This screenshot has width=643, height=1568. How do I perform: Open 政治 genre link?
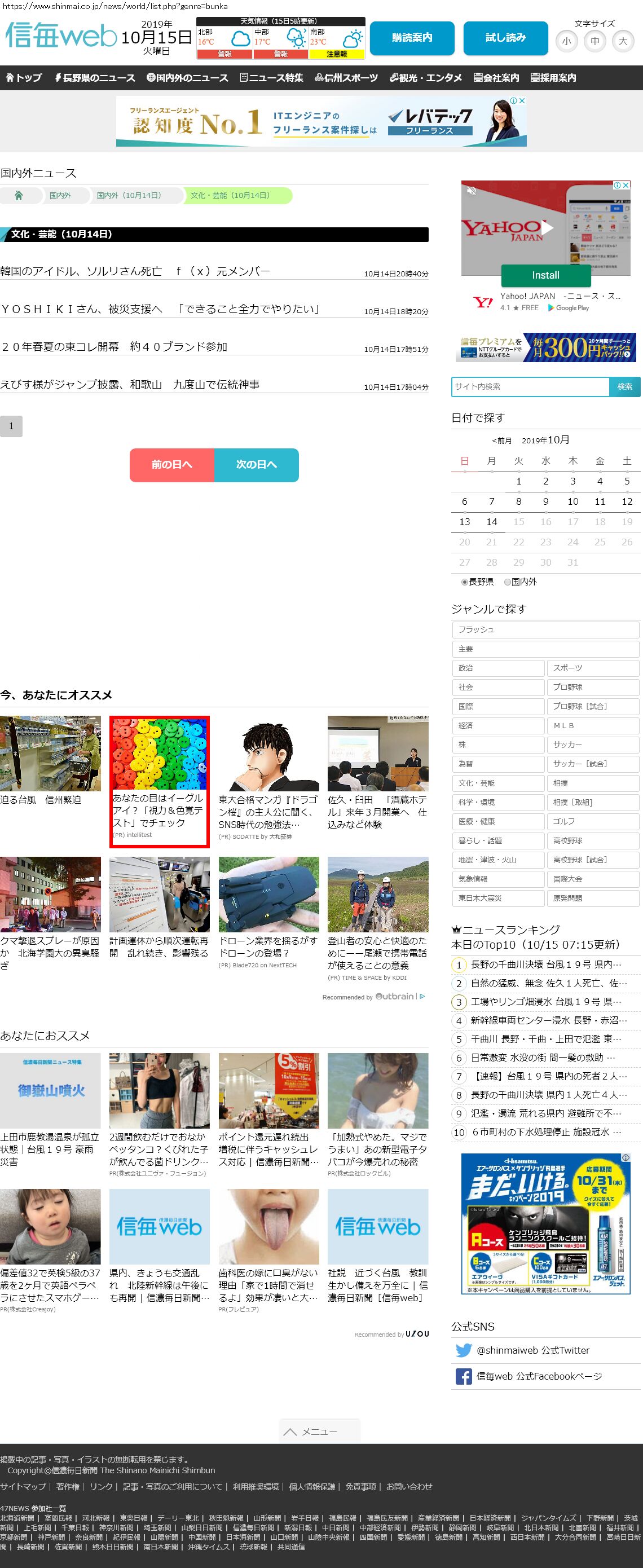(497, 668)
